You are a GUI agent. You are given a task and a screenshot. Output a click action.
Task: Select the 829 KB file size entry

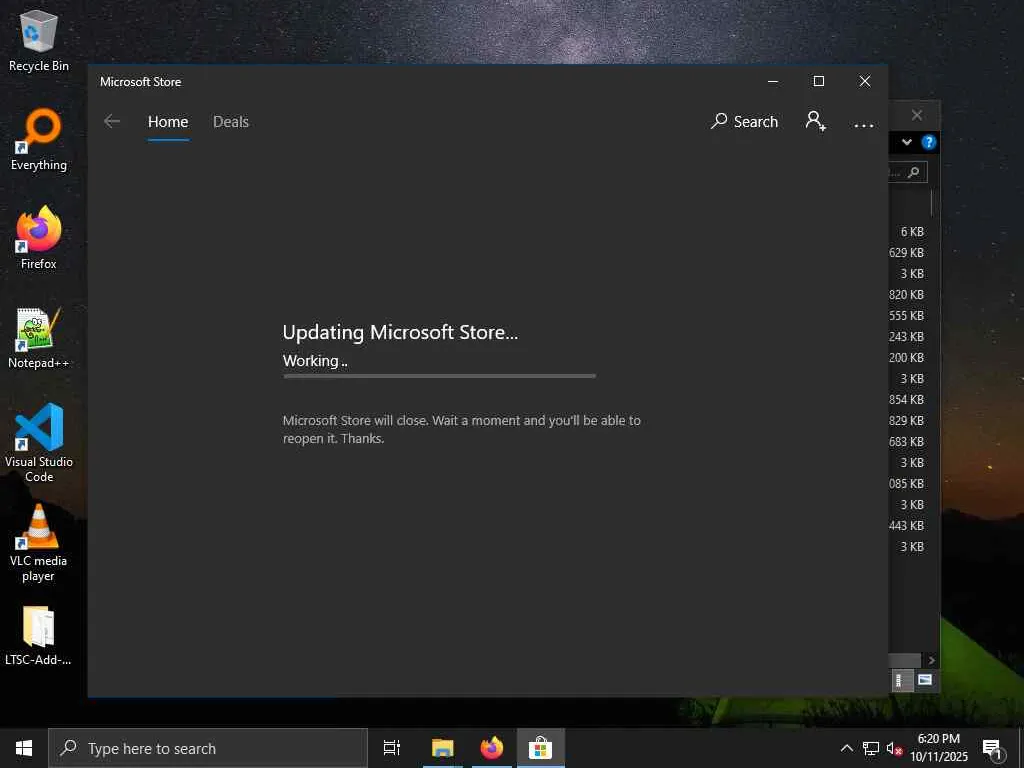coord(906,421)
